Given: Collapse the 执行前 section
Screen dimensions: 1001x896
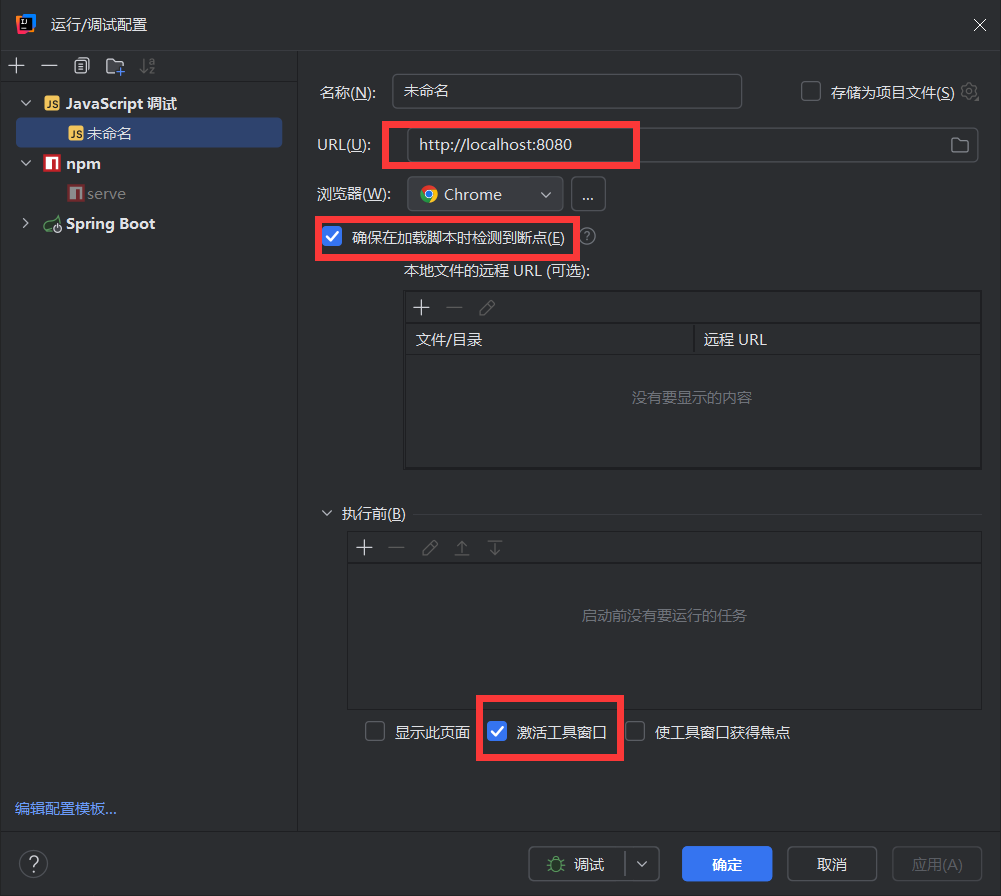Looking at the screenshot, I should point(327,514).
